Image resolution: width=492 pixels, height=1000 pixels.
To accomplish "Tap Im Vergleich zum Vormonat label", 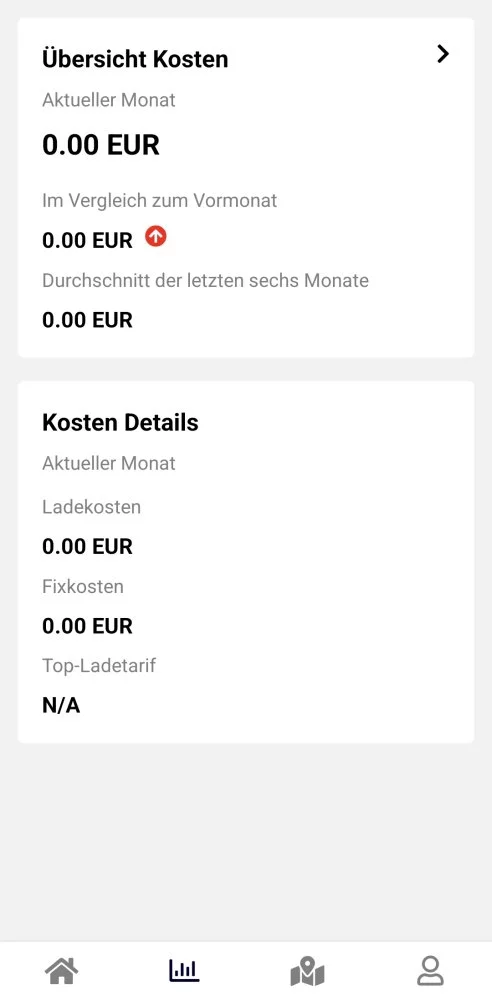I will coord(160,201).
